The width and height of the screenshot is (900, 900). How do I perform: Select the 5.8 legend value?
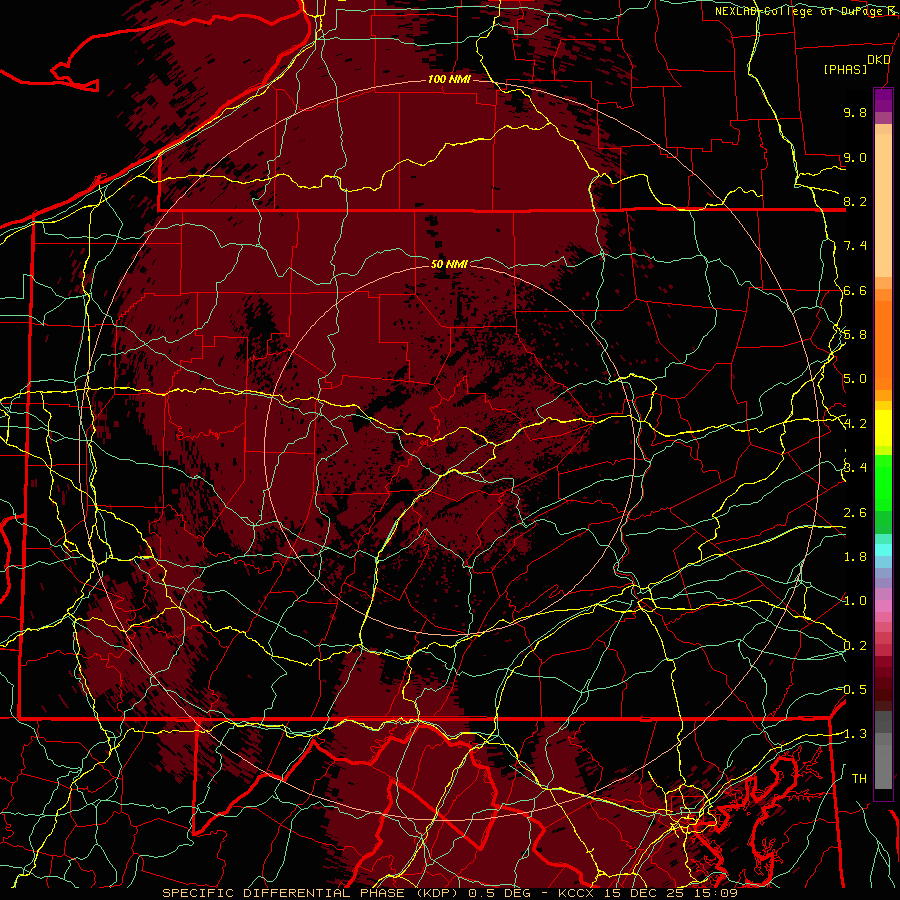coord(855,335)
